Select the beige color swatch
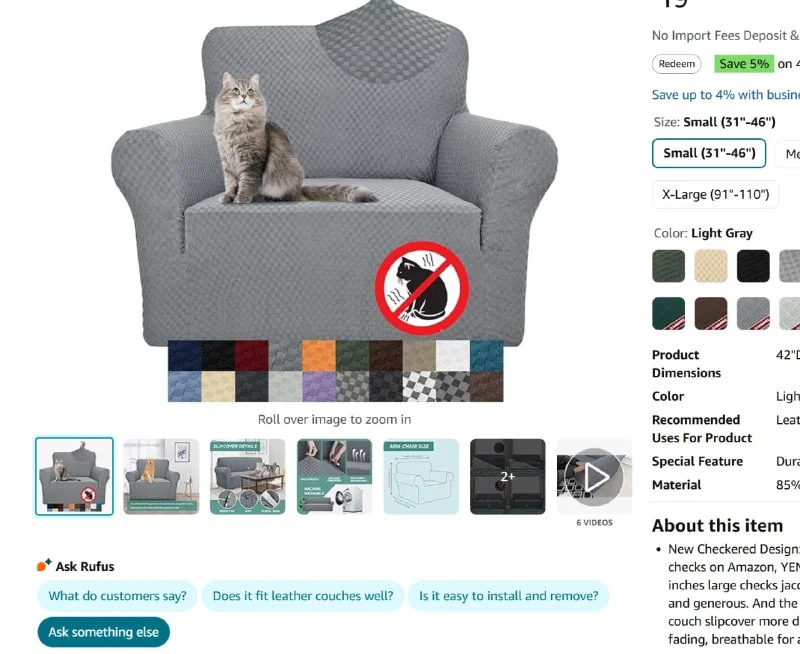The image size is (800, 654). [711, 266]
